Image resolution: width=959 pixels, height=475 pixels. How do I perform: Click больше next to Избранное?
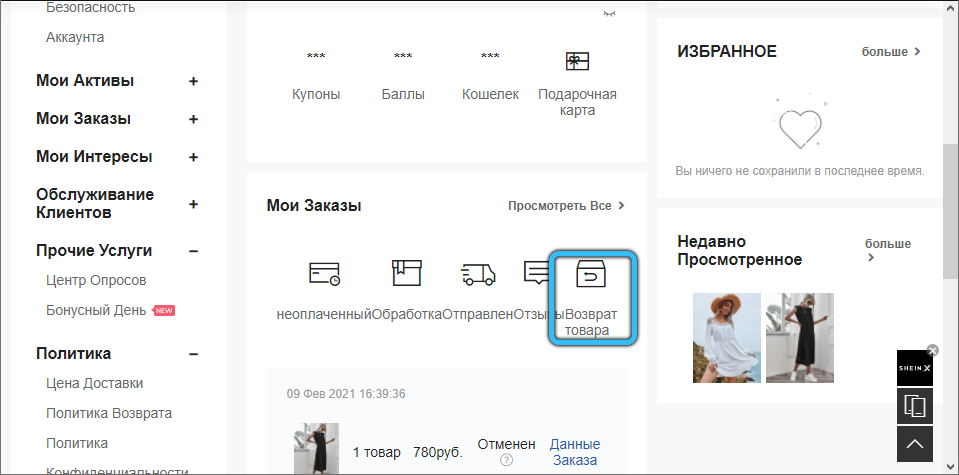tap(891, 51)
